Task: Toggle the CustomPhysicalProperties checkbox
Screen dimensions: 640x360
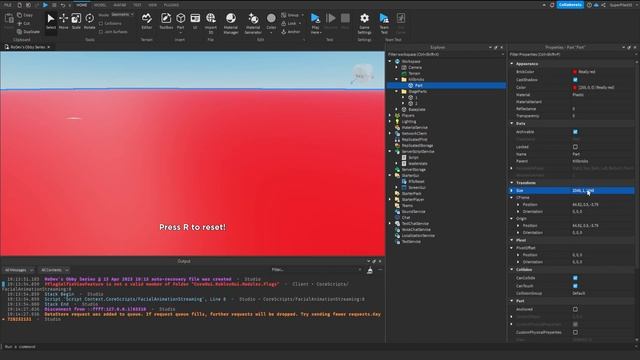Action: (x=575, y=332)
